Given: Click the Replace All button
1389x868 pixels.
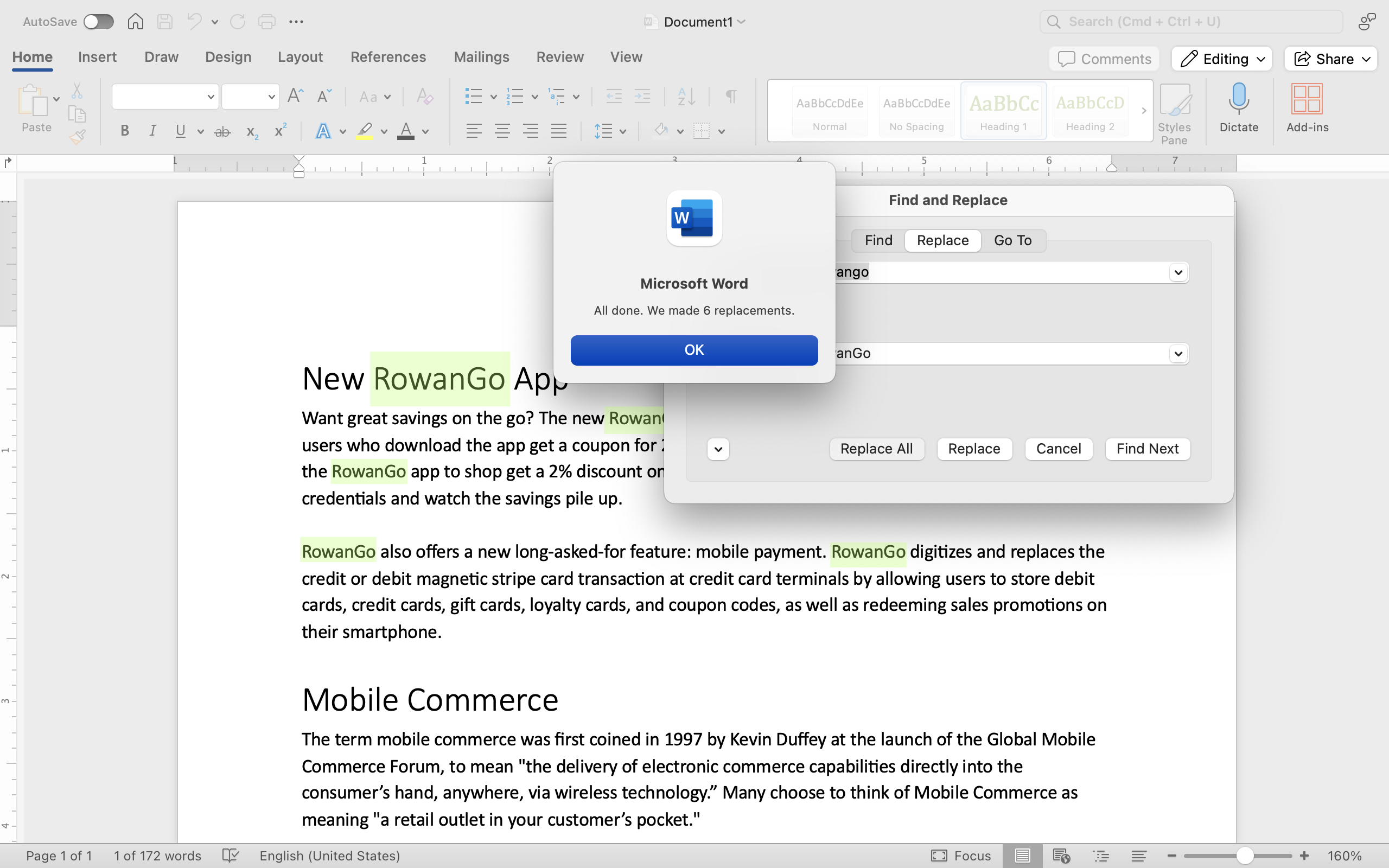Looking at the screenshot, I should coord(876,449).
